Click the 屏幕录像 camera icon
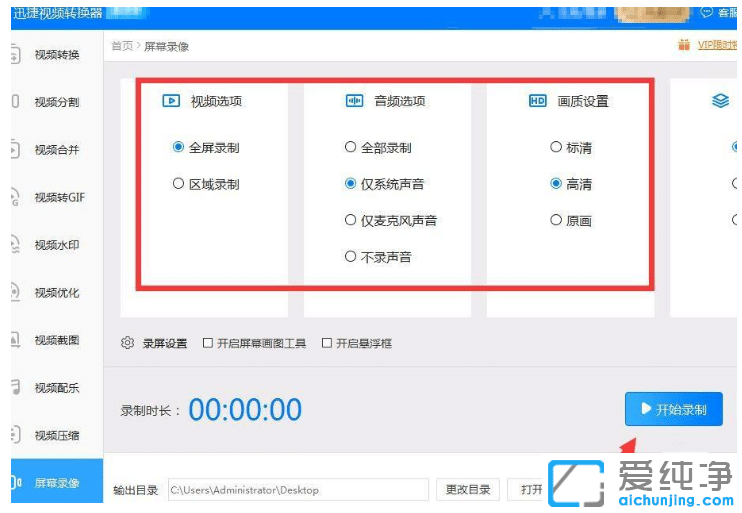The width and height of the screenshot is (742, 513). 16,482
